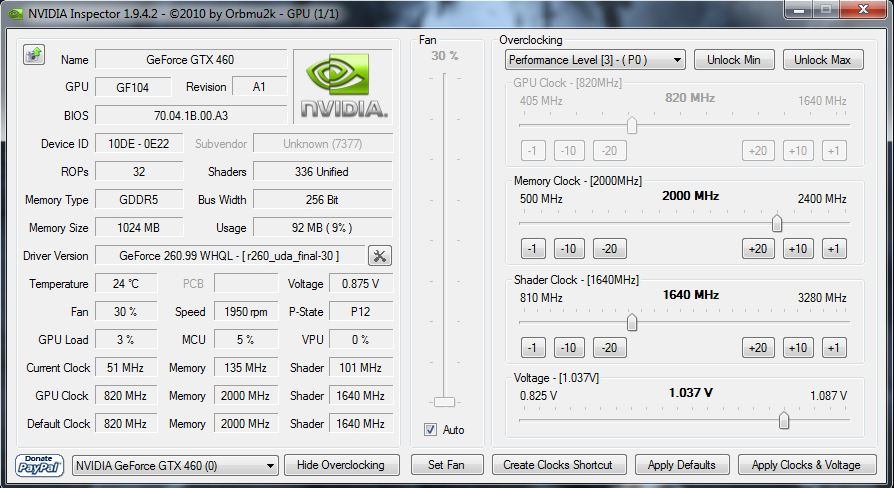Click GPU Clock -20 button

(x=610, y=151)
